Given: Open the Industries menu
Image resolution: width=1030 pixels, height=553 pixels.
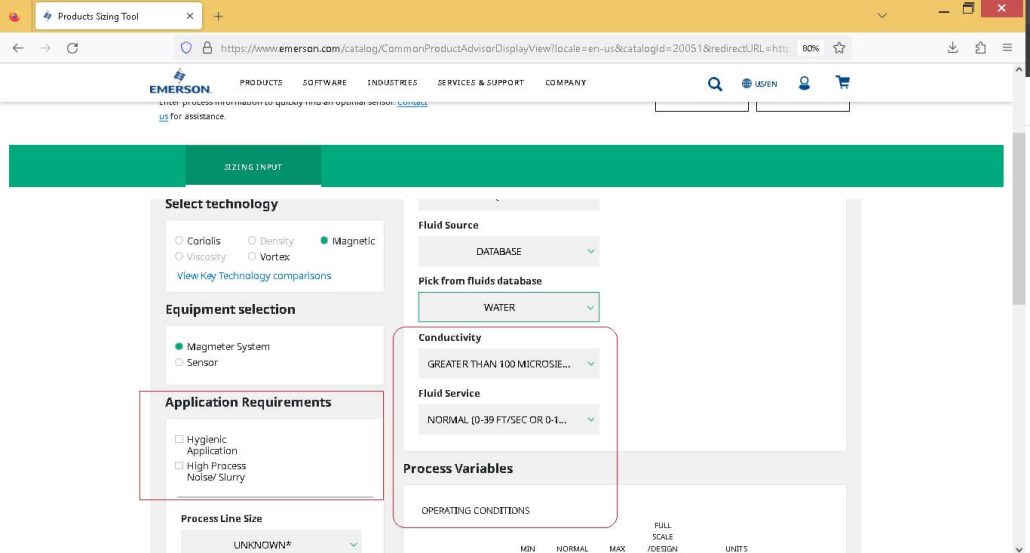Looking at the screenshot, I should (x=392, y=83).
